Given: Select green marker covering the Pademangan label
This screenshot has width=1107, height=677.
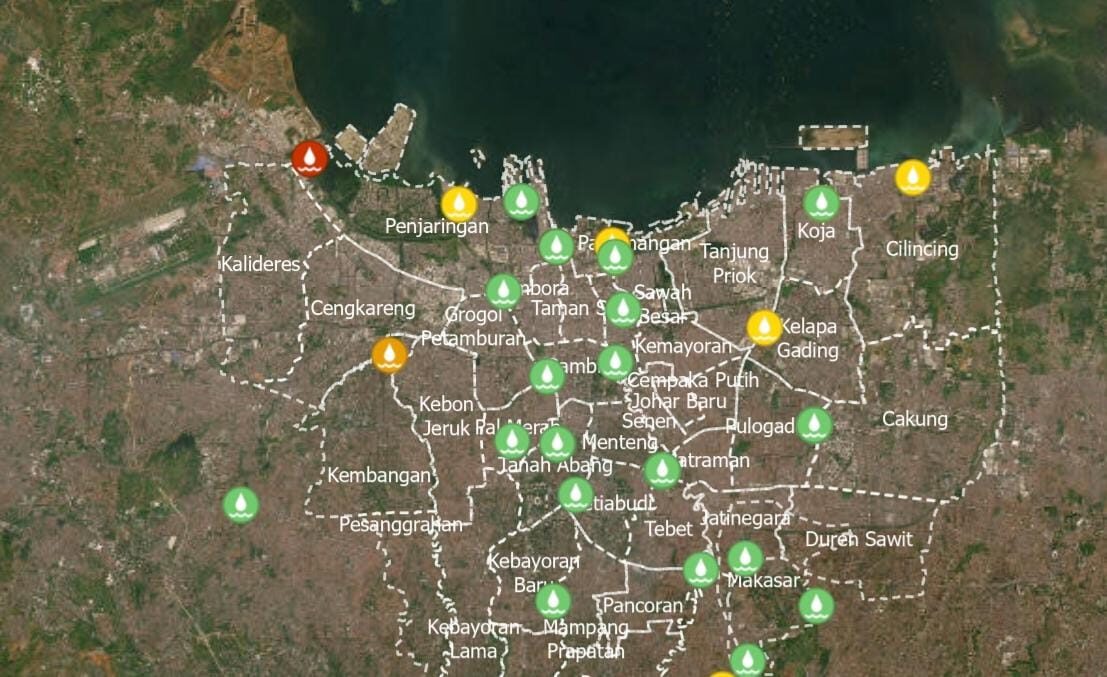Looking at the screenshot, I should click(615, 257).
